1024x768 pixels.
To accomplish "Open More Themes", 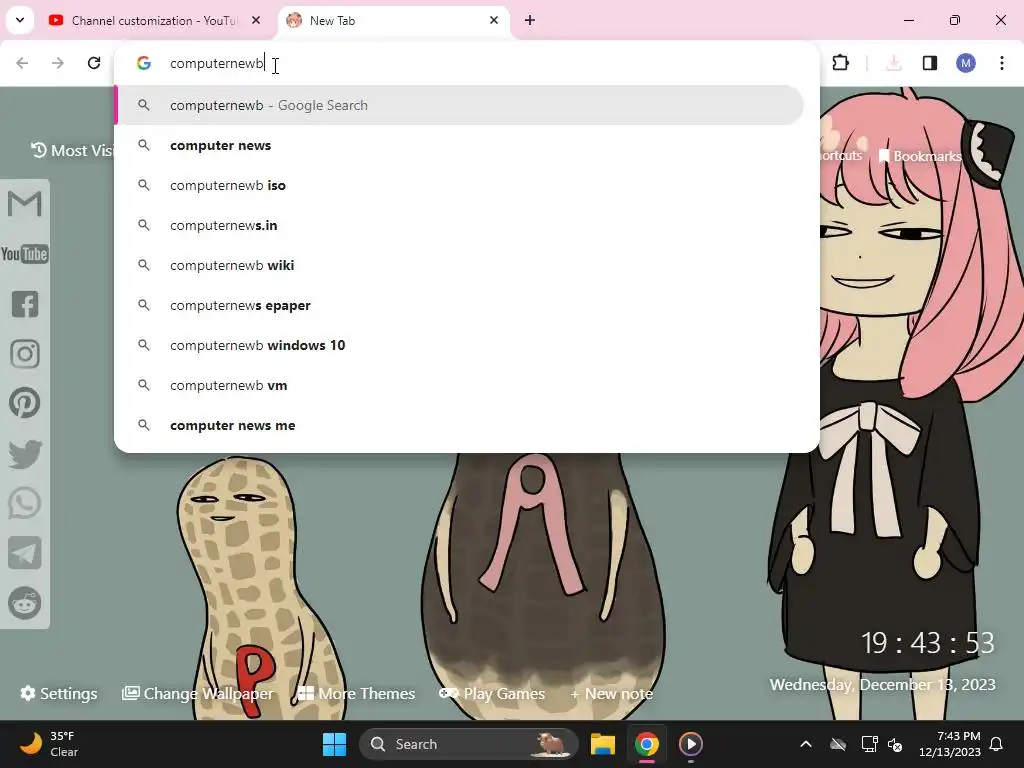I will 356,694.
